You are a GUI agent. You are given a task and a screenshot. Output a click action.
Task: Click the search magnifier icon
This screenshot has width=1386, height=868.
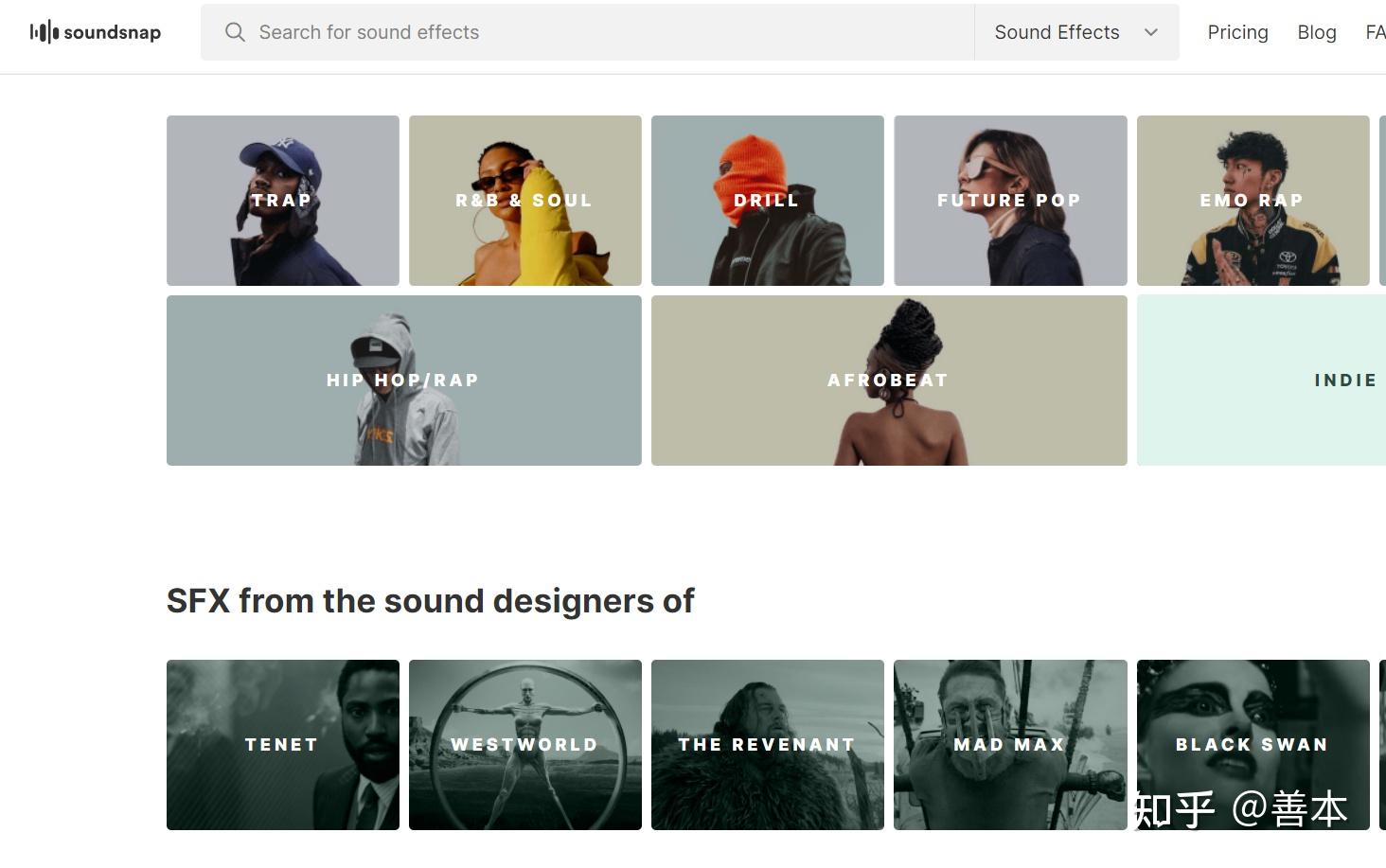[x=235, y=32]
